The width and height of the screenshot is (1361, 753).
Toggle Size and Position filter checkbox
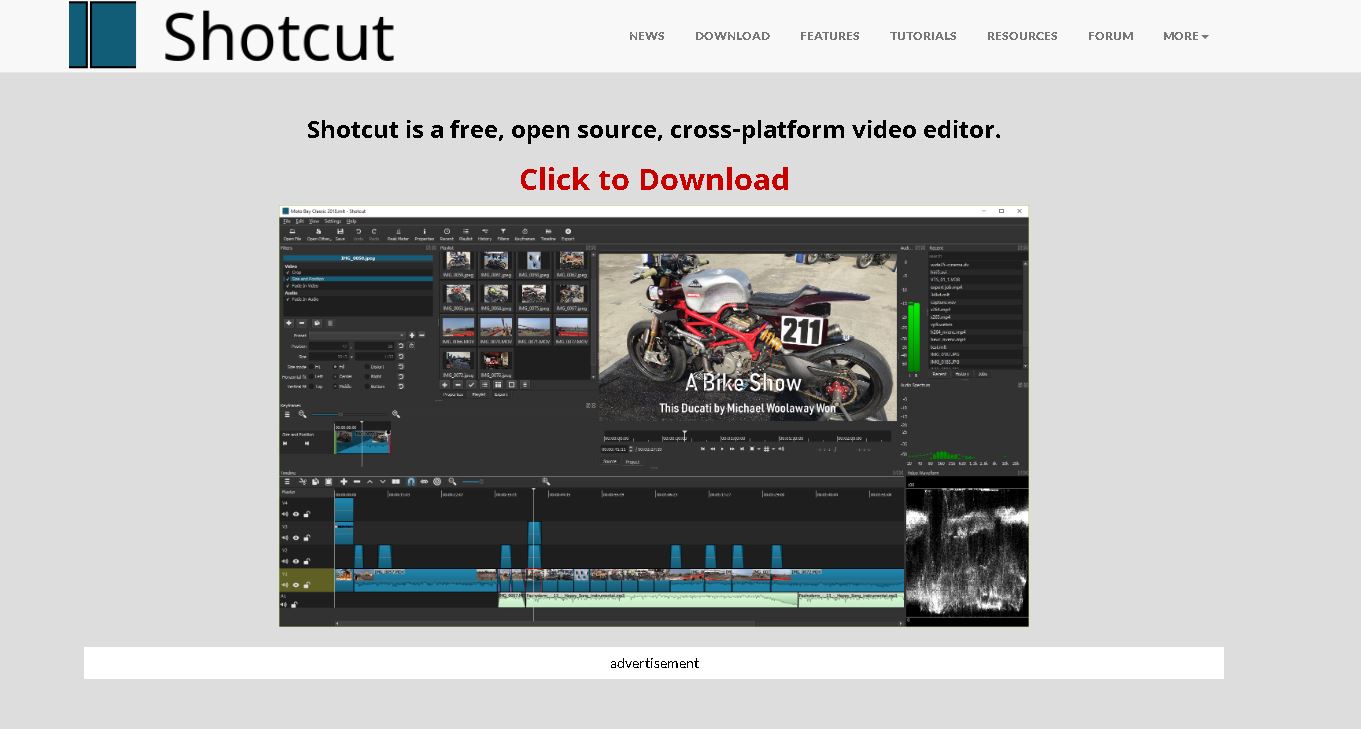coord(288,279)
